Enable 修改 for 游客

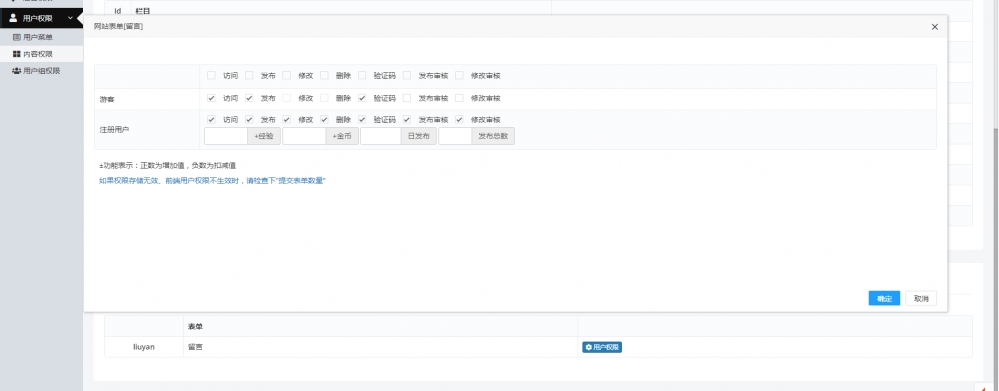click(x=287, y=99)
